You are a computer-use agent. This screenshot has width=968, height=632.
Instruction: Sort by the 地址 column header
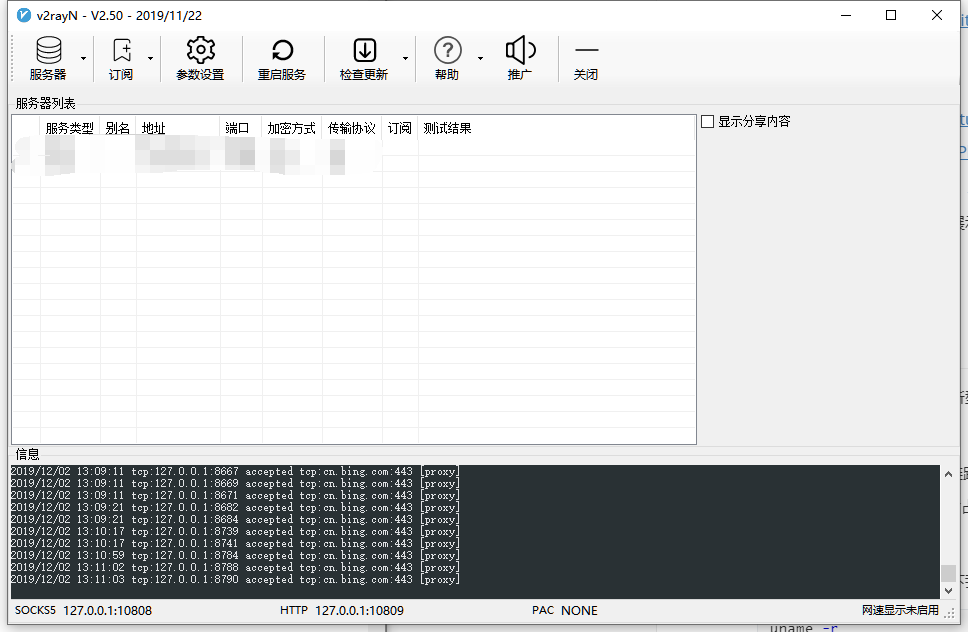pos(177,128)
